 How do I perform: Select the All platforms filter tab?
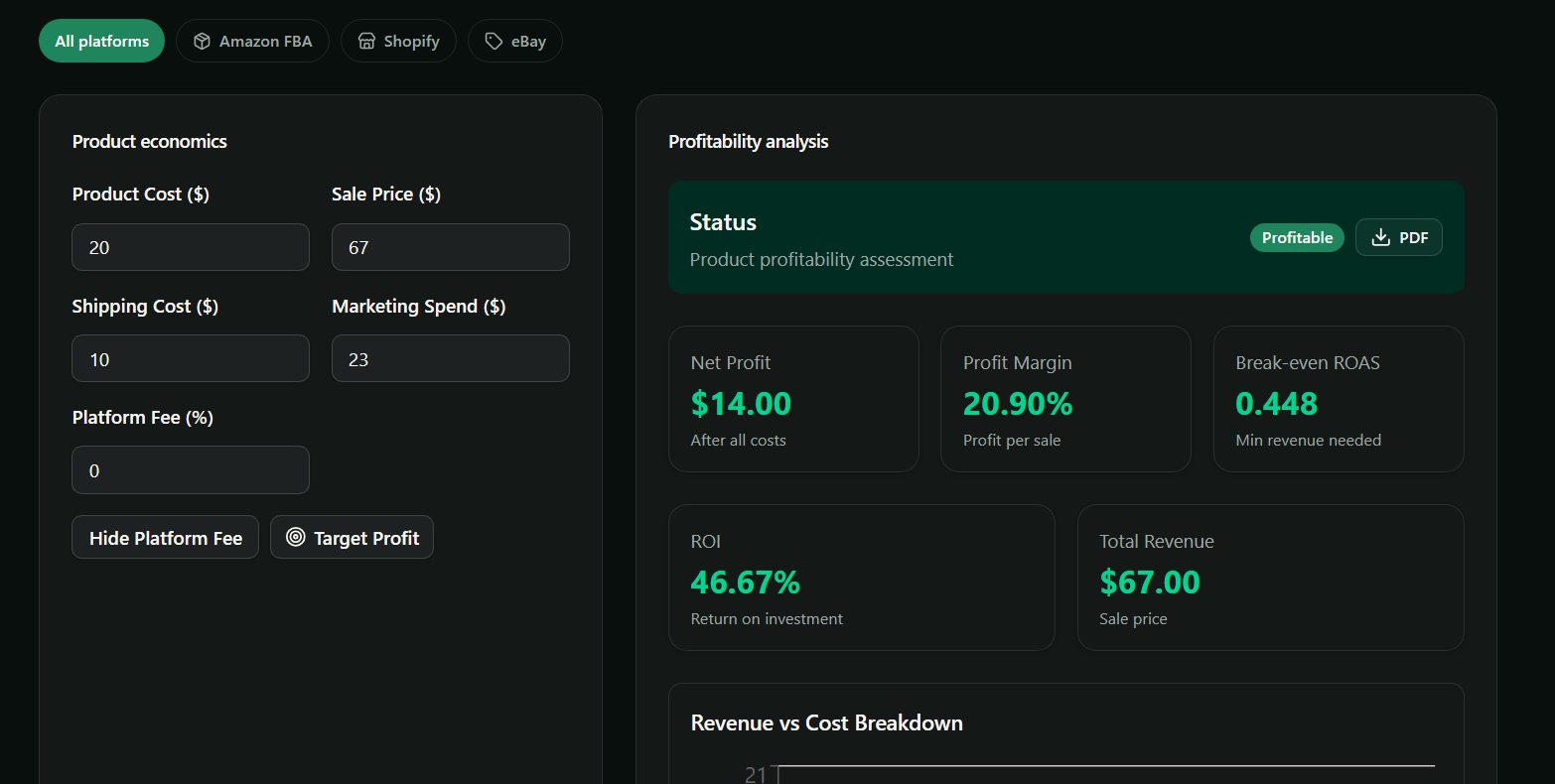coord(101,41)
